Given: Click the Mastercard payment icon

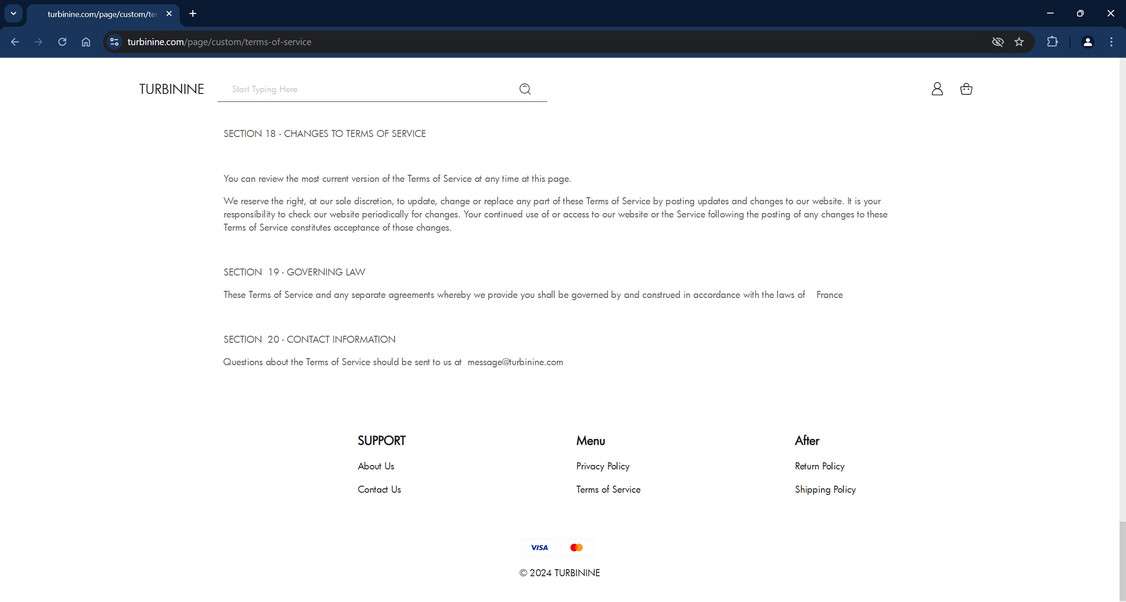Looking at the screenshot, I should pyautogui.click(x=576, y=547).
